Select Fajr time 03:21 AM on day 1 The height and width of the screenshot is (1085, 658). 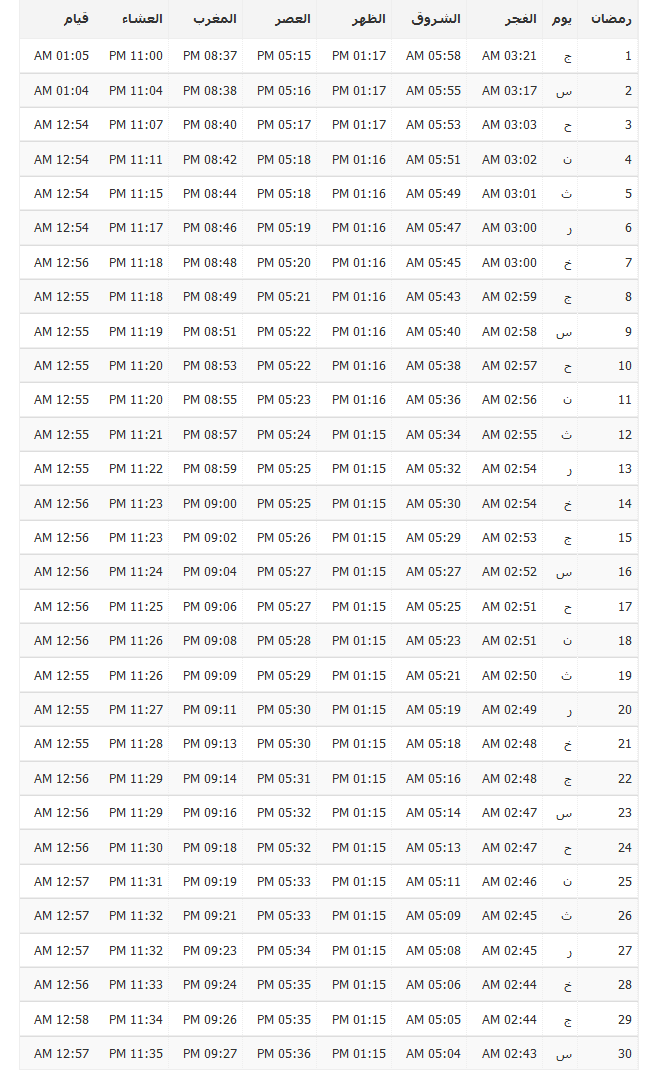click(x=509, y=56)
